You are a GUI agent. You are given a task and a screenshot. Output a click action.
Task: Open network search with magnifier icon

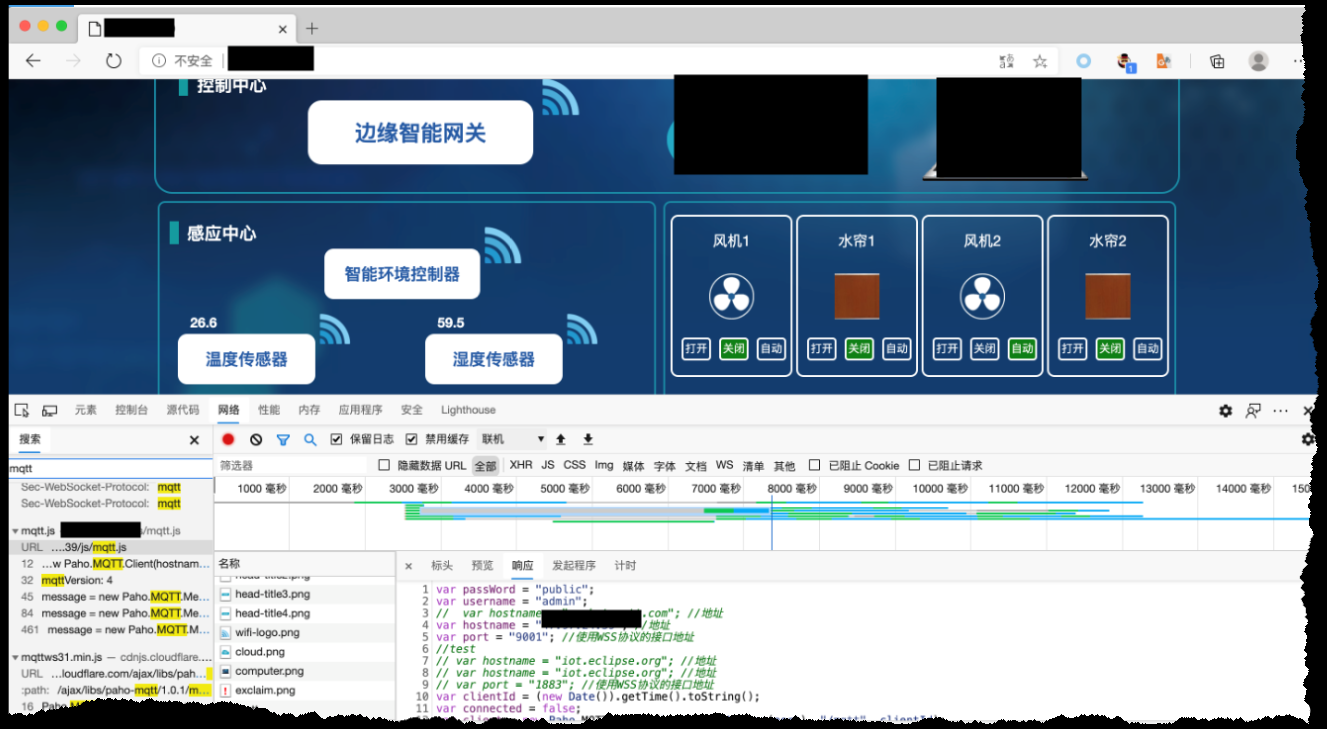[x=310, y=439]
